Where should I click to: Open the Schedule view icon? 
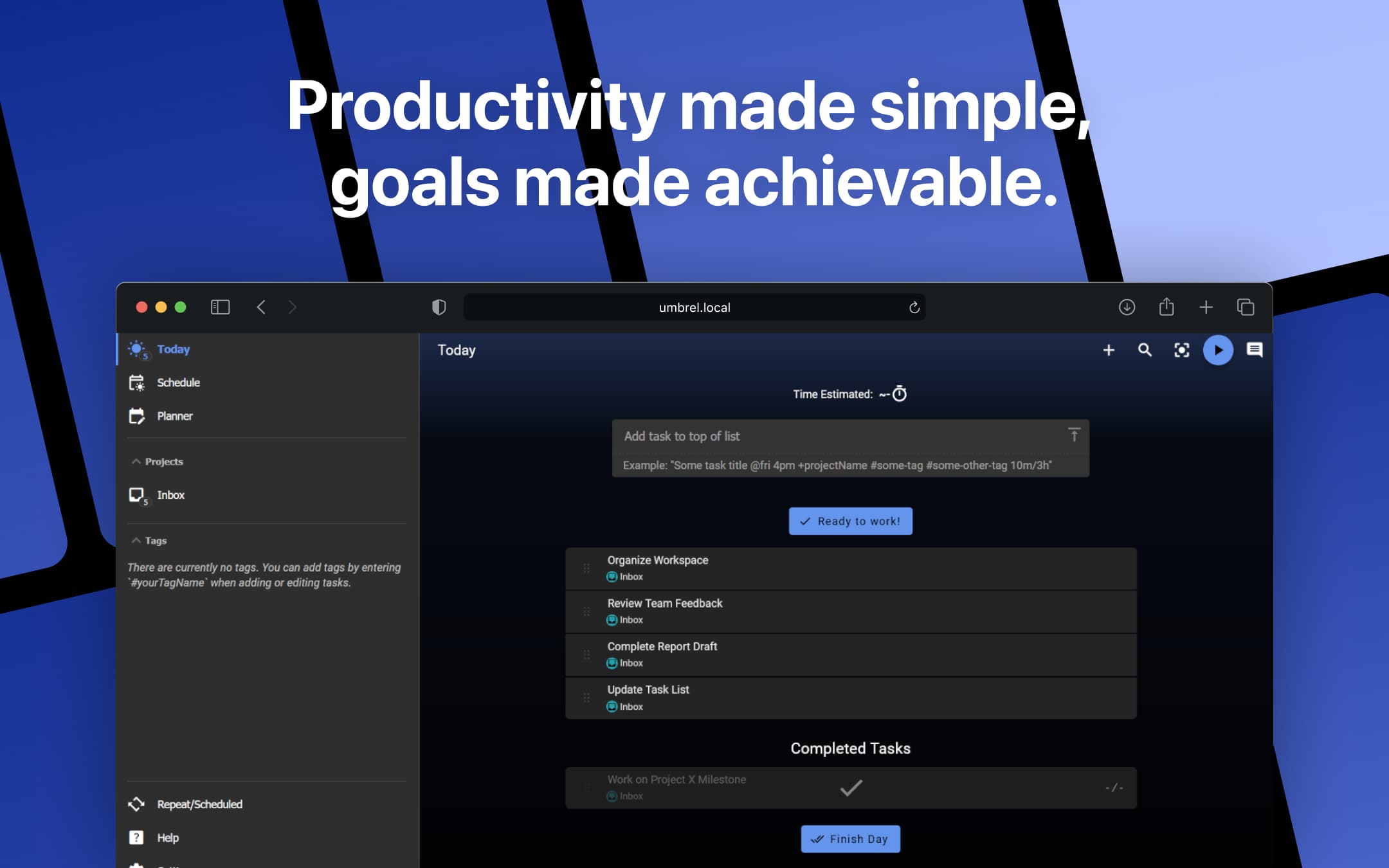[136, 382]
